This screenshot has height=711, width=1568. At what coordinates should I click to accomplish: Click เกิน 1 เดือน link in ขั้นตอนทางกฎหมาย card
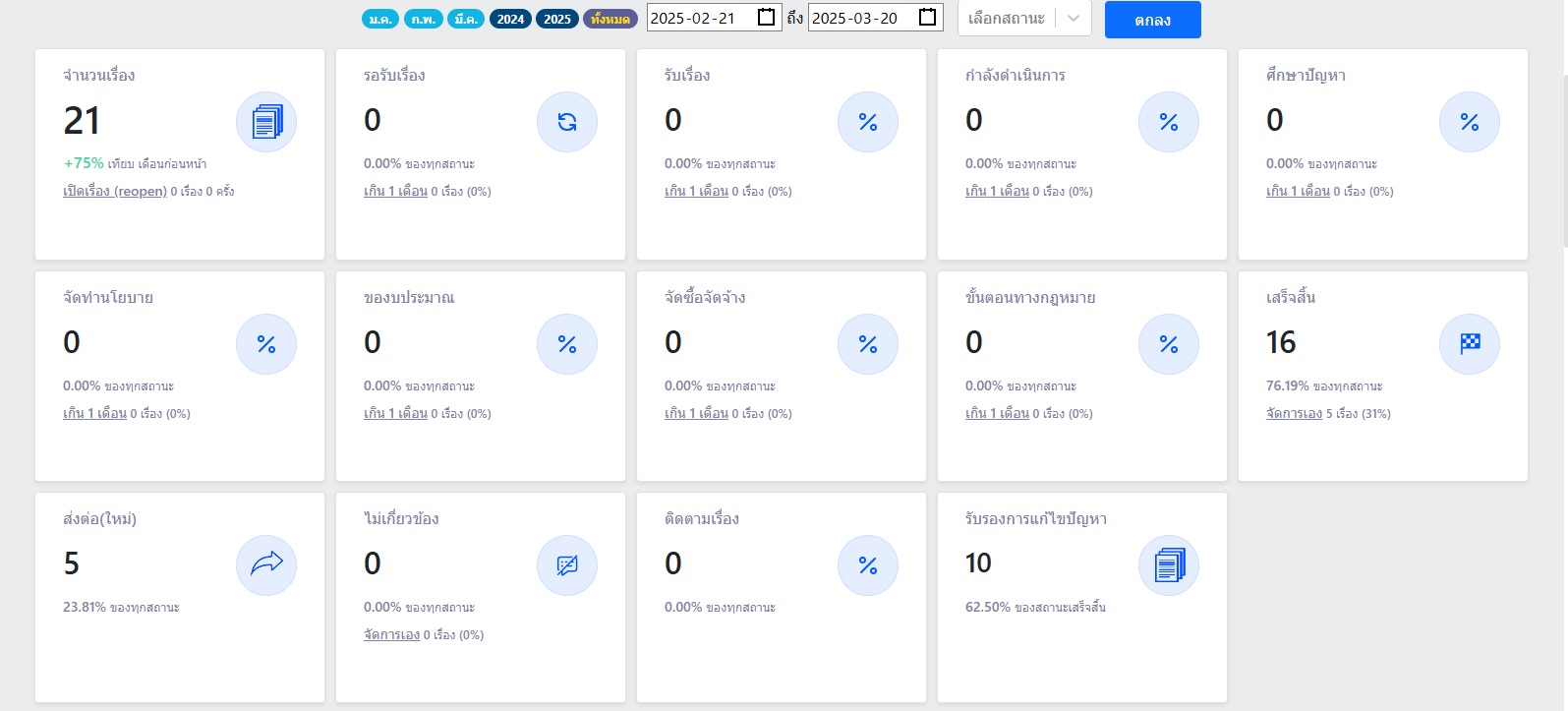[997, 414]
